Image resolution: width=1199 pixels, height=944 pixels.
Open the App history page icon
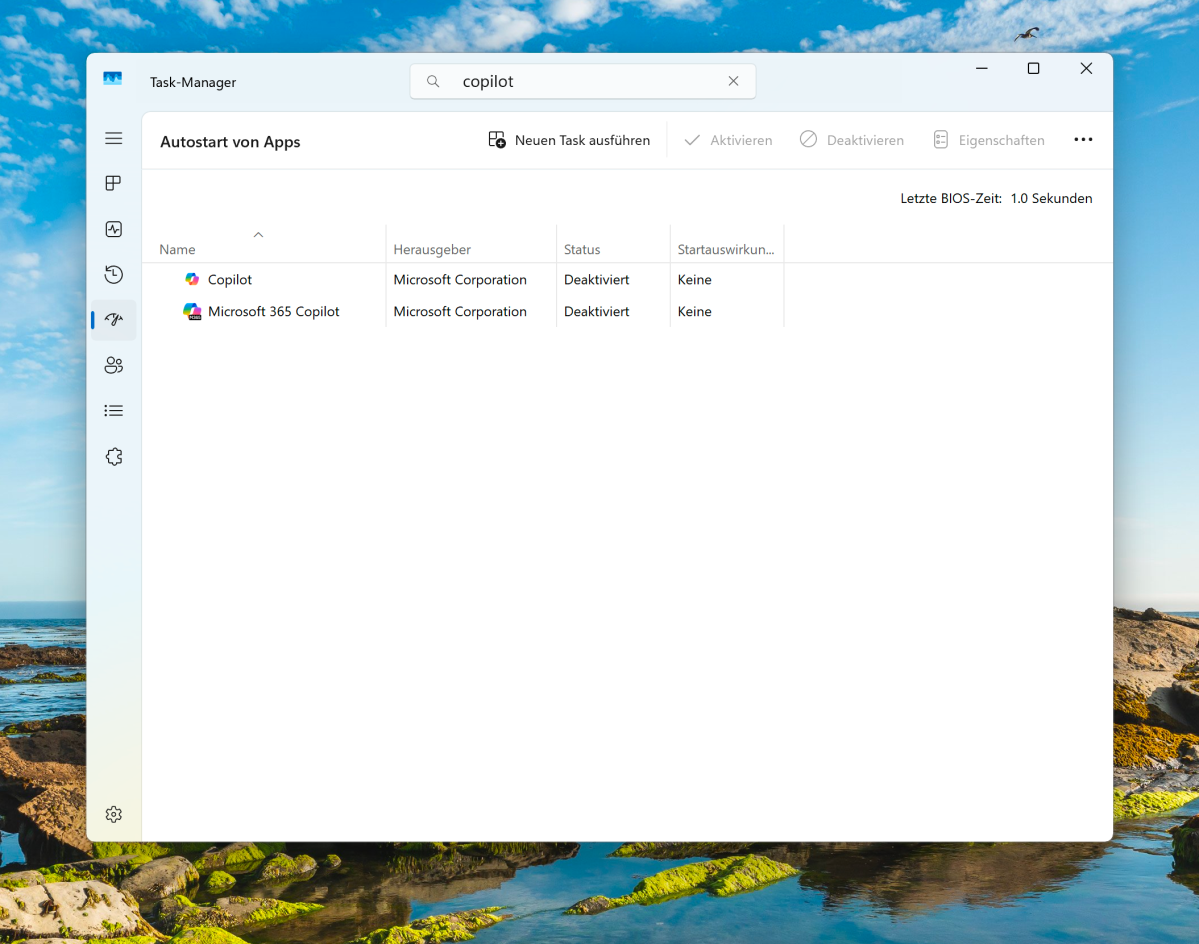(x=113, y=274)
